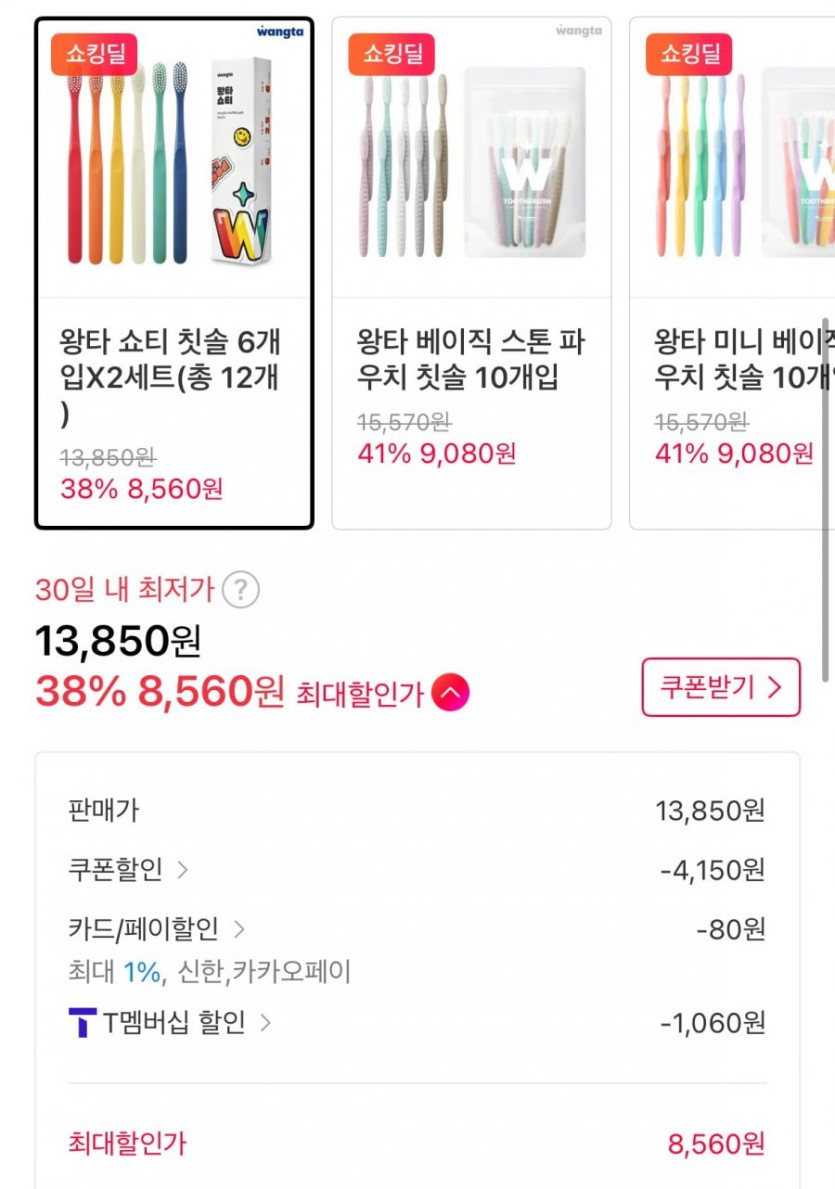Select 왕타 쇼티 칫솔 6개입 product card
835x1189 pixels.
[174, 272]
